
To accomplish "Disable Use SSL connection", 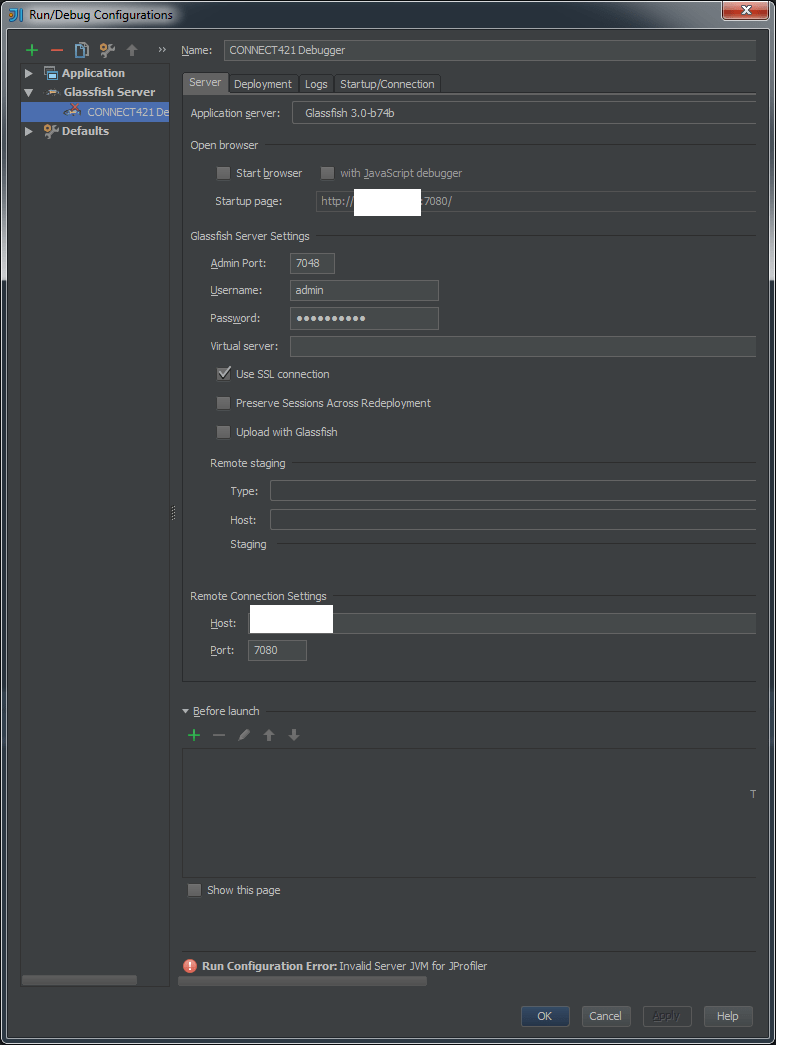I will 223,374.
